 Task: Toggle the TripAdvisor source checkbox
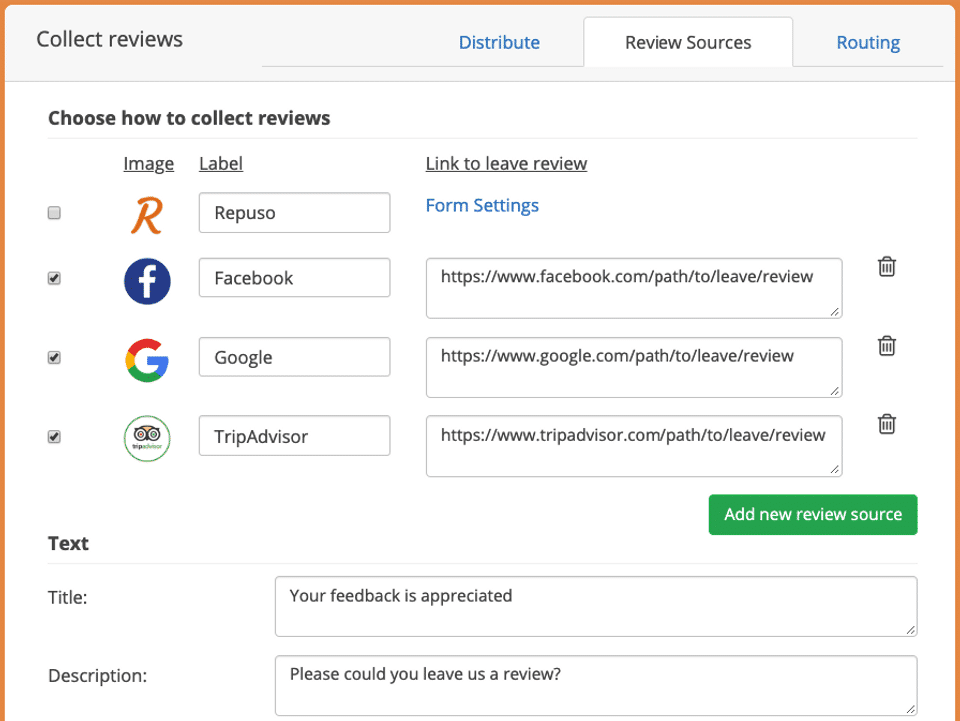coord(55,437)
